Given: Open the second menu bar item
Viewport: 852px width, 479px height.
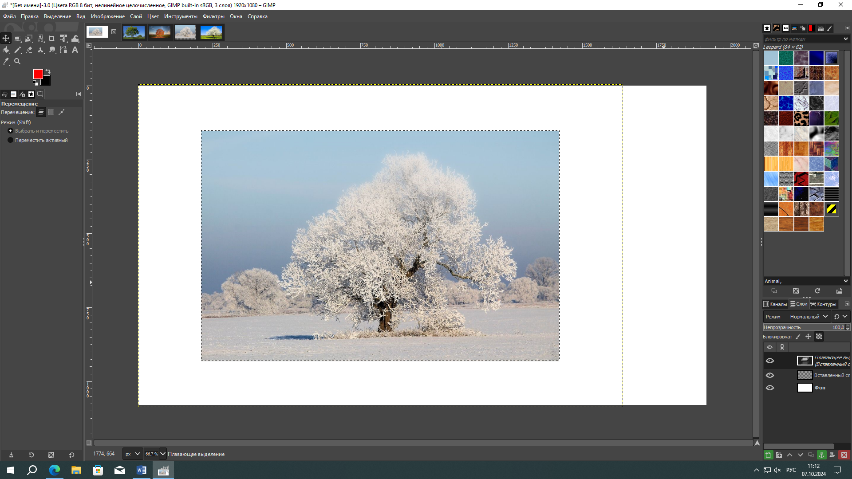Looking at the screenshot, I should [29, 16].
